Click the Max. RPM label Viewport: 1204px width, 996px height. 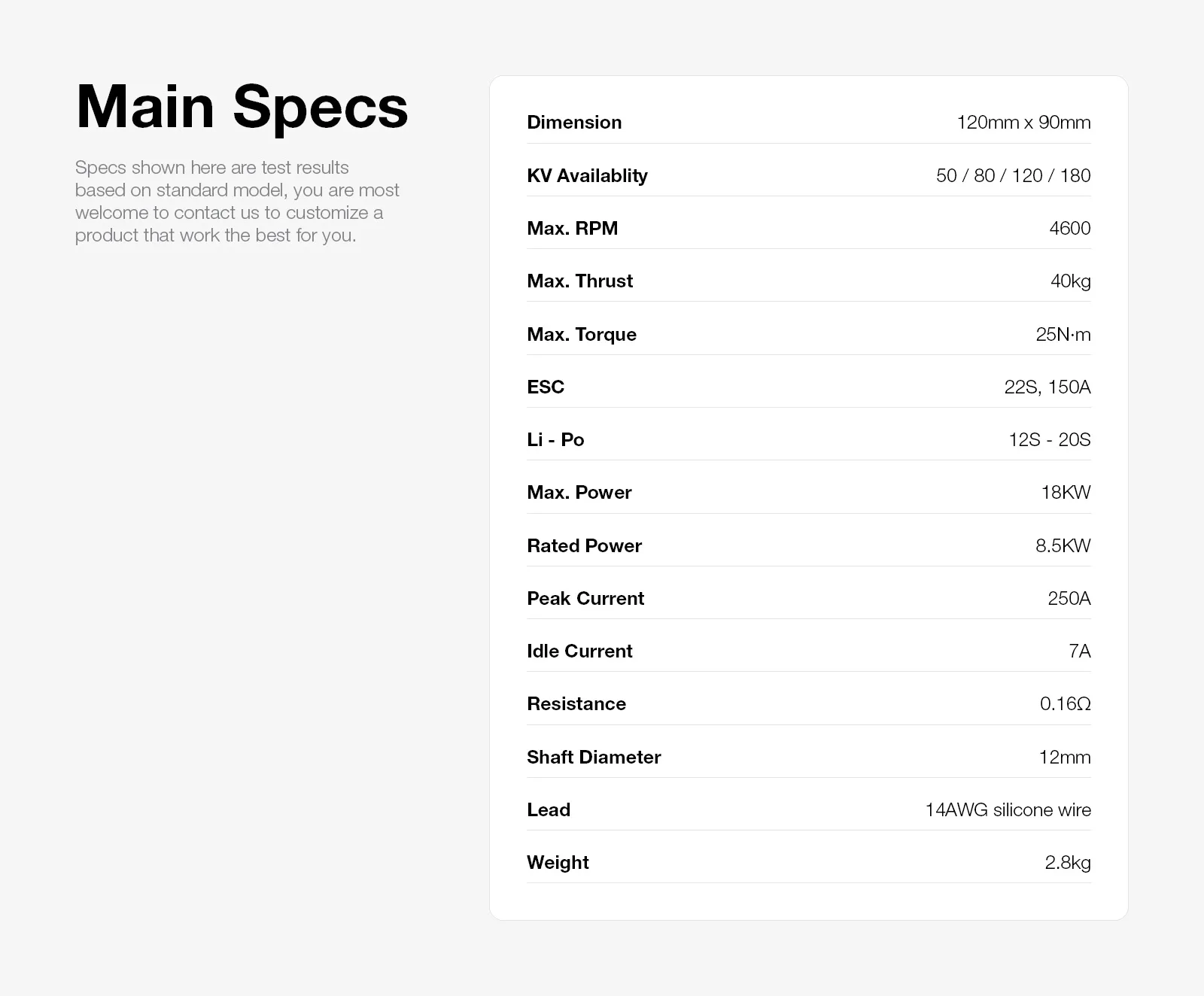tap(572, 228)
